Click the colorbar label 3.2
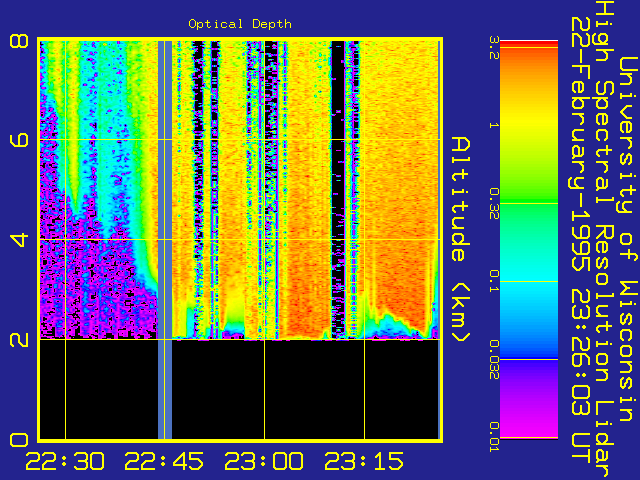The height and width of the screenshot is (480, 640). point(494,47)
